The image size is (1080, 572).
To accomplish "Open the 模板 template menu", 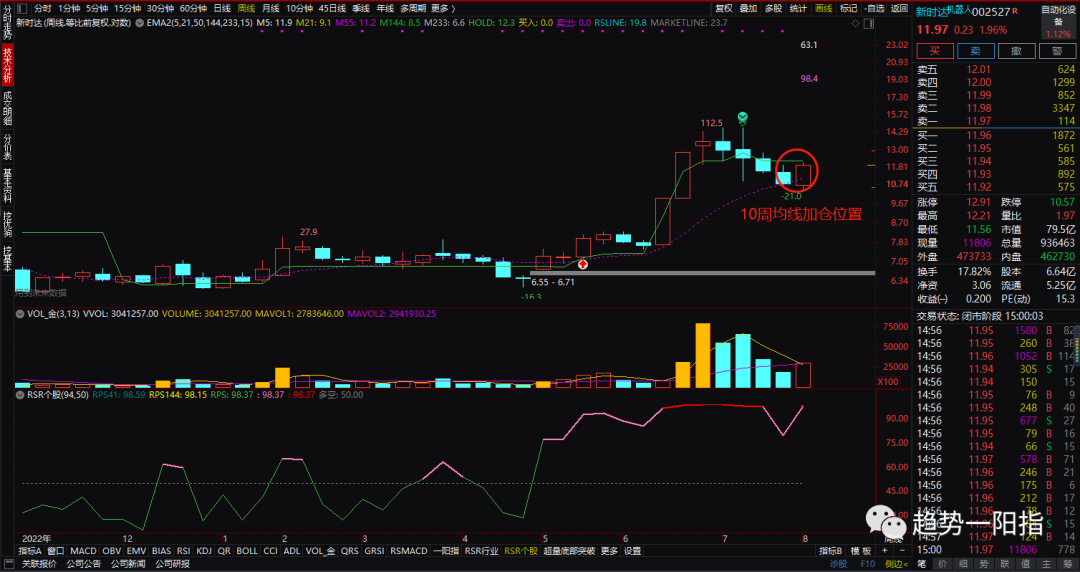I will tap(861, 551).
